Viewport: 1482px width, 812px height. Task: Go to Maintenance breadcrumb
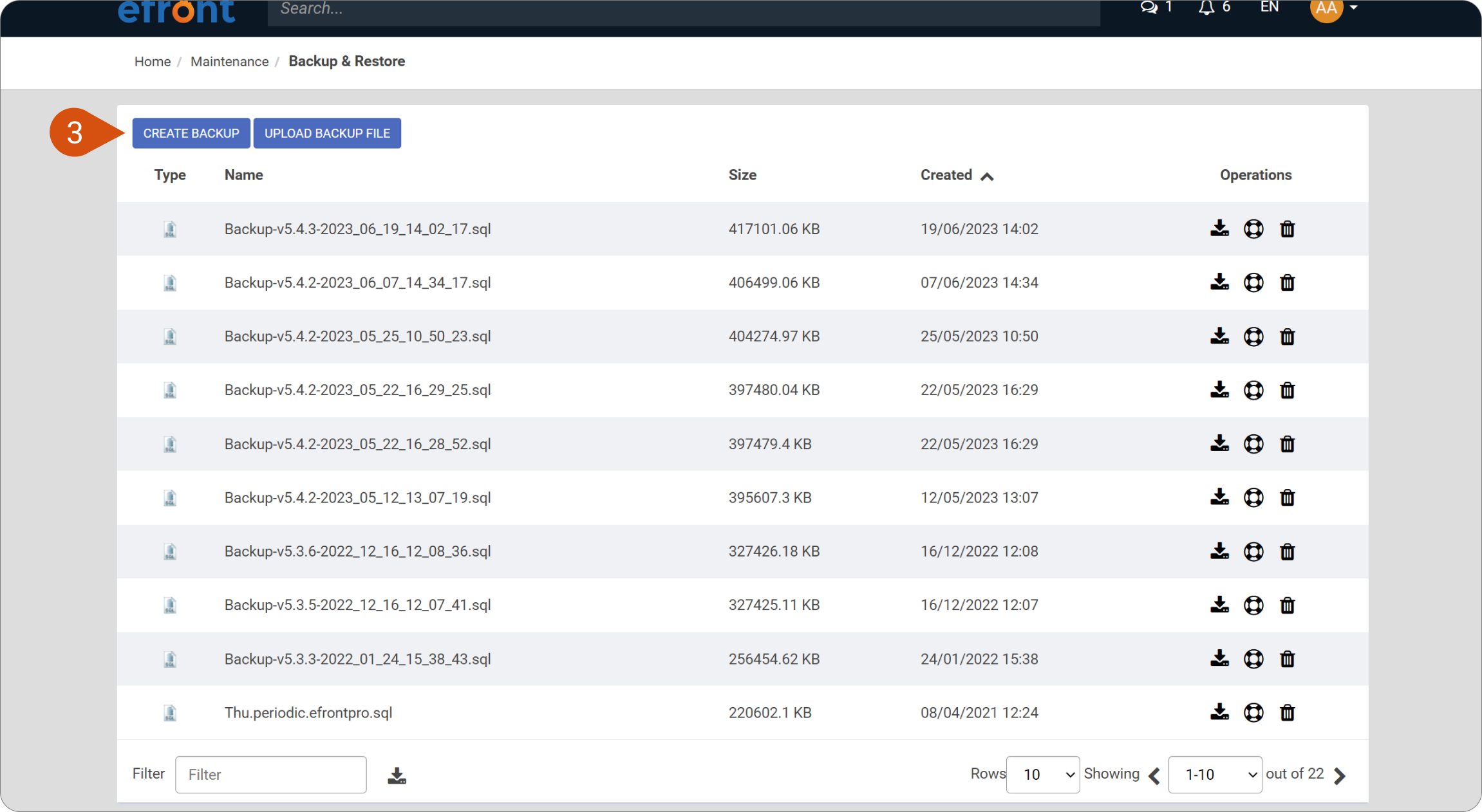coord(230,62)
